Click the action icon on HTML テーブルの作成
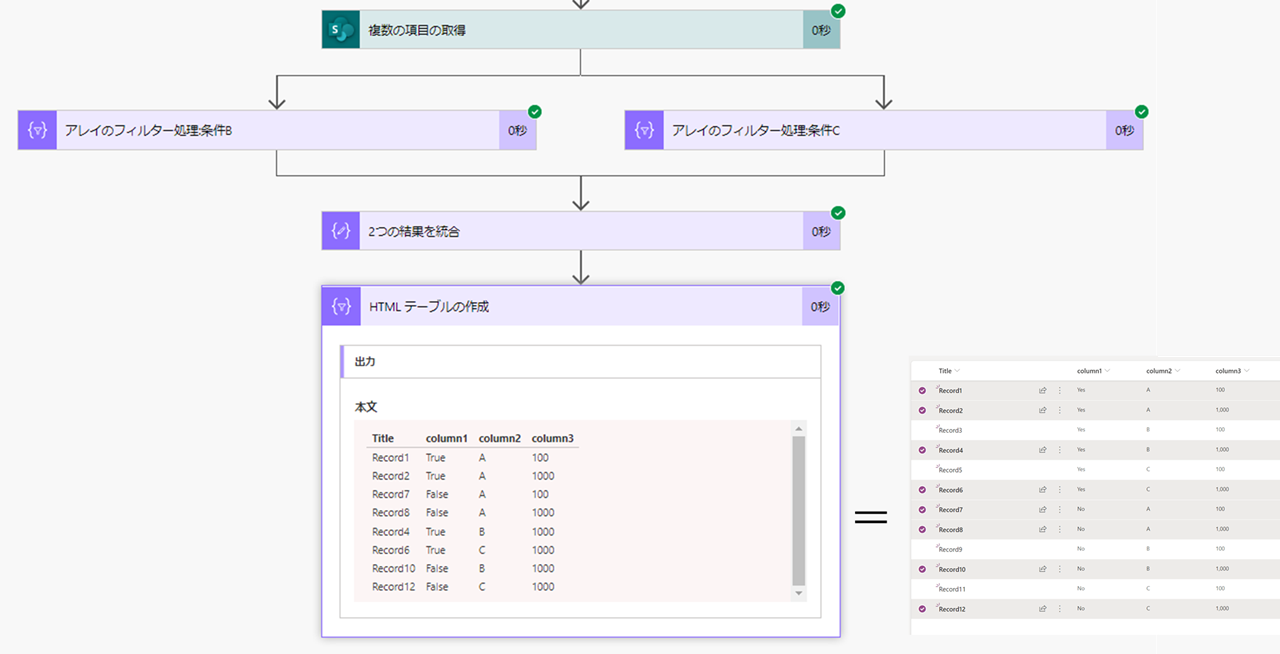Screen dimensions: 1280x654 pos(340,306)
